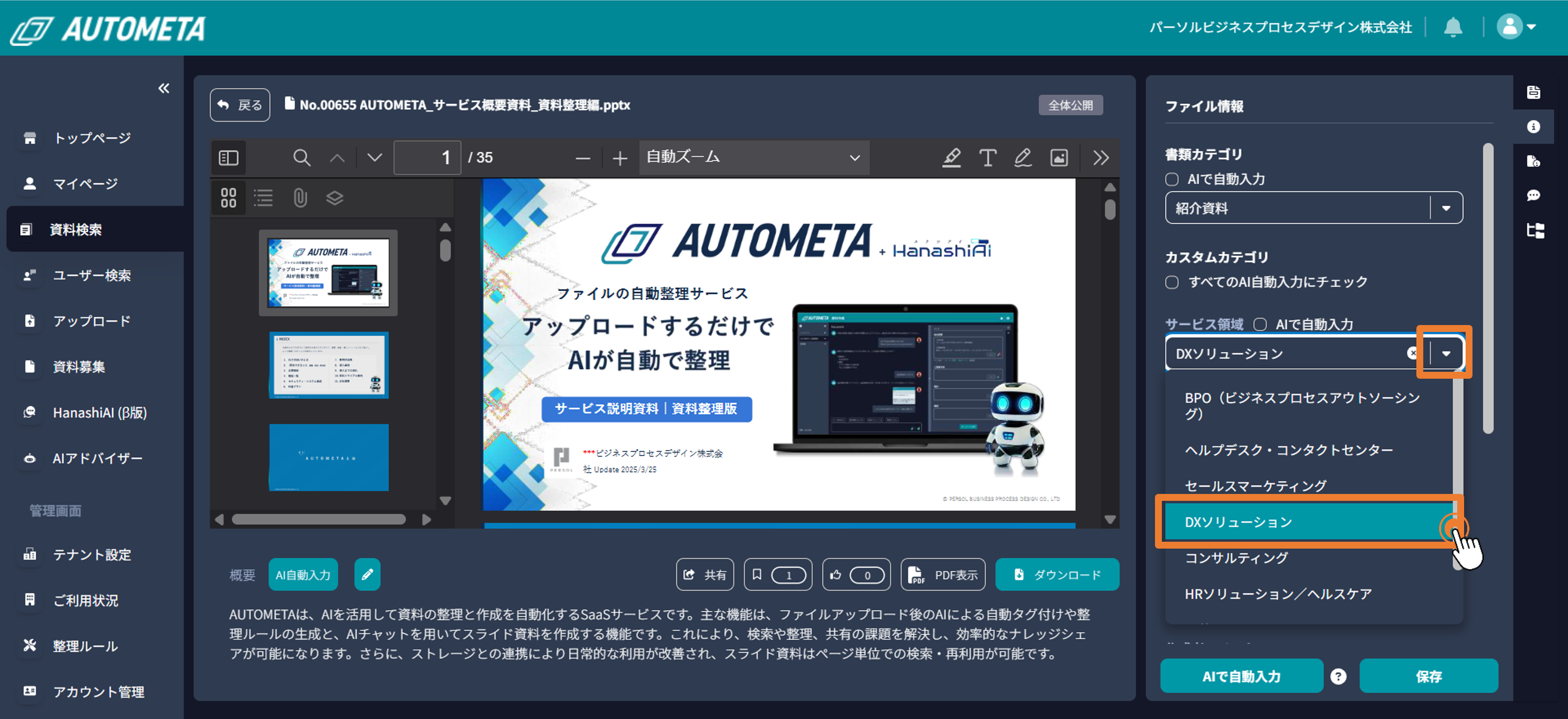Select HRソリューション／ヘルスケア option

tap(1309, 593)
